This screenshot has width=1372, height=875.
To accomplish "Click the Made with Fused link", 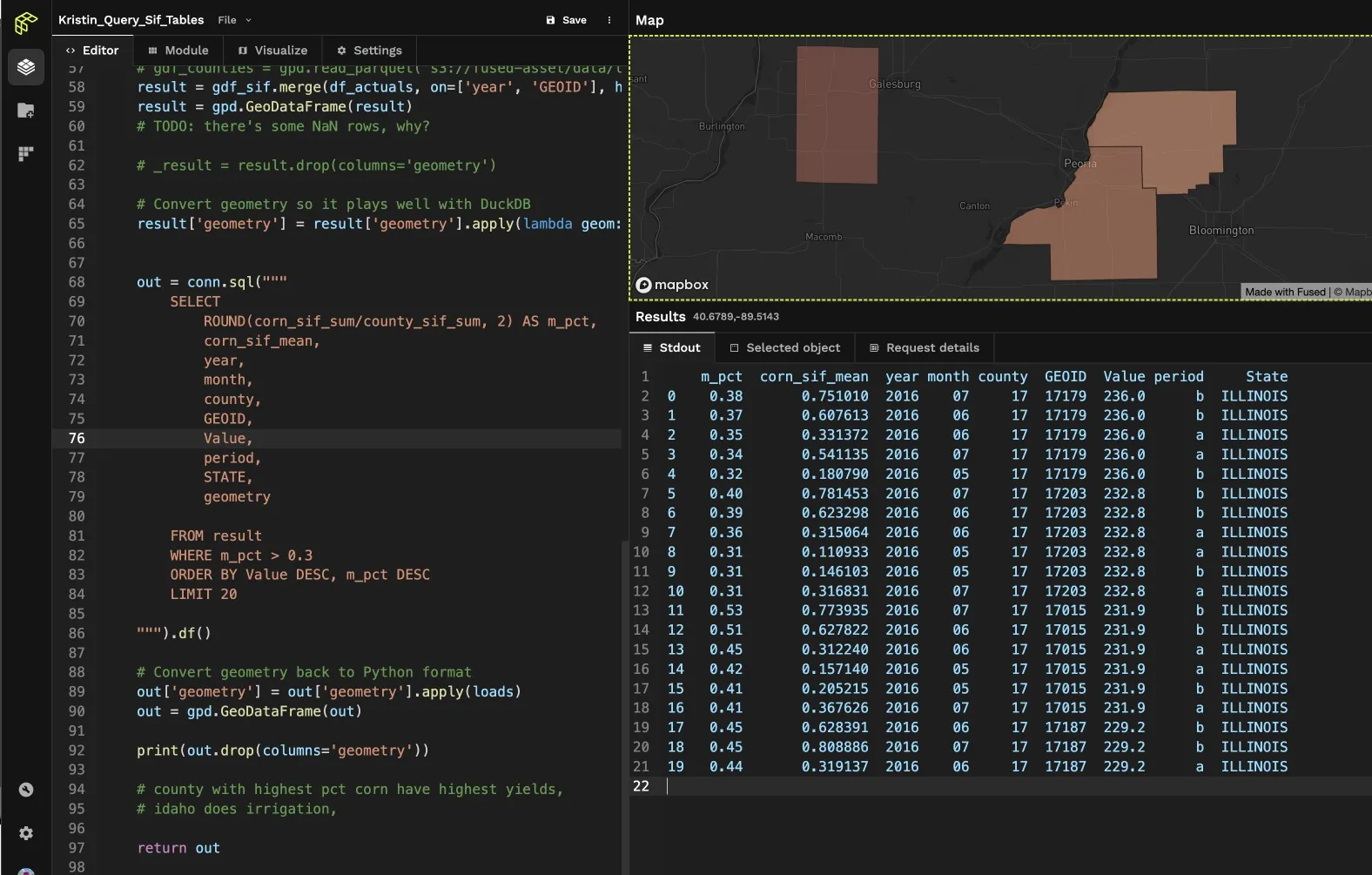I will pos(1285,292).
